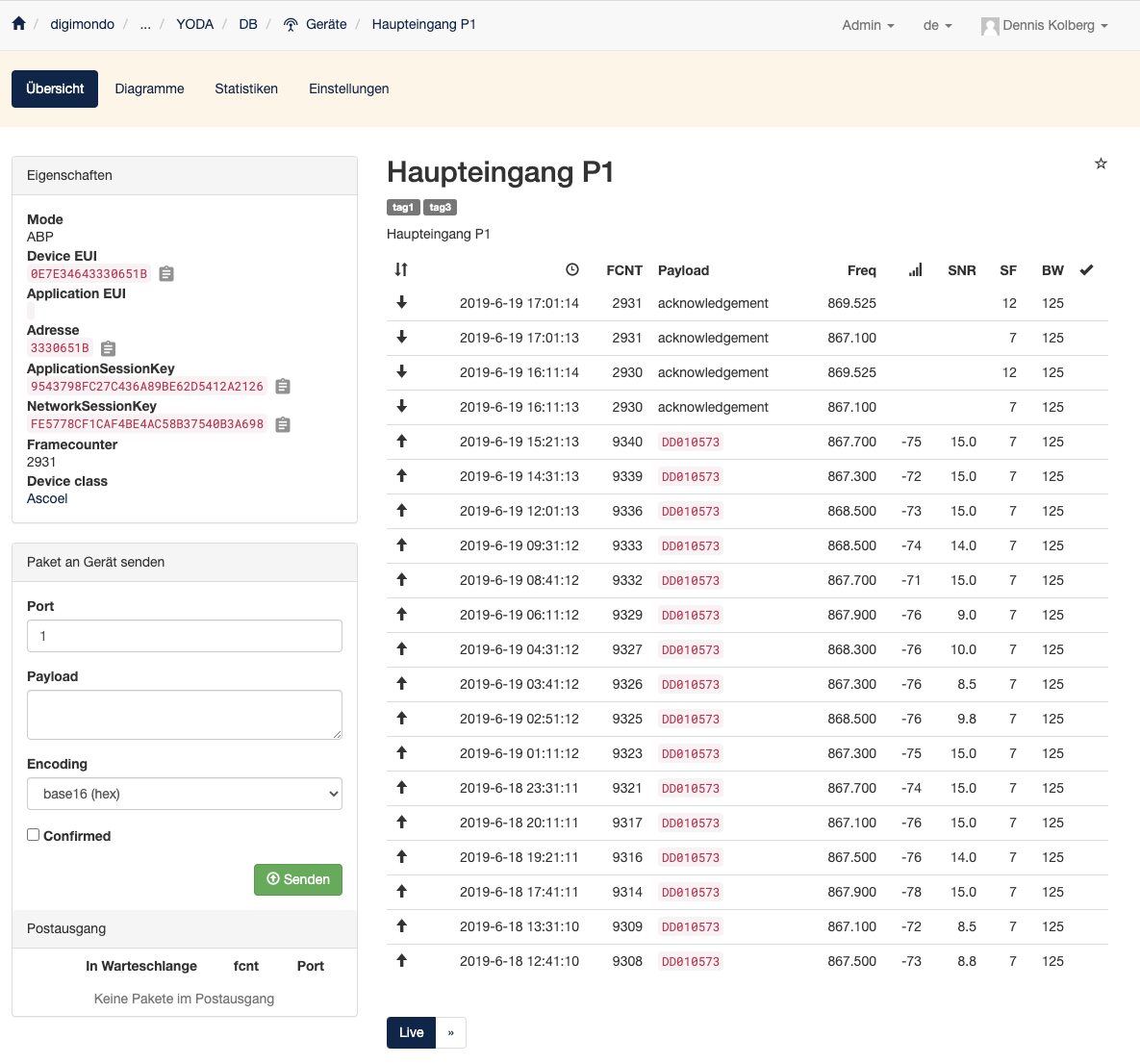The height and width of the screenshot is (1064, 1140).
Task: Follow the Ascoel device class link
Action: coord(47,498)
